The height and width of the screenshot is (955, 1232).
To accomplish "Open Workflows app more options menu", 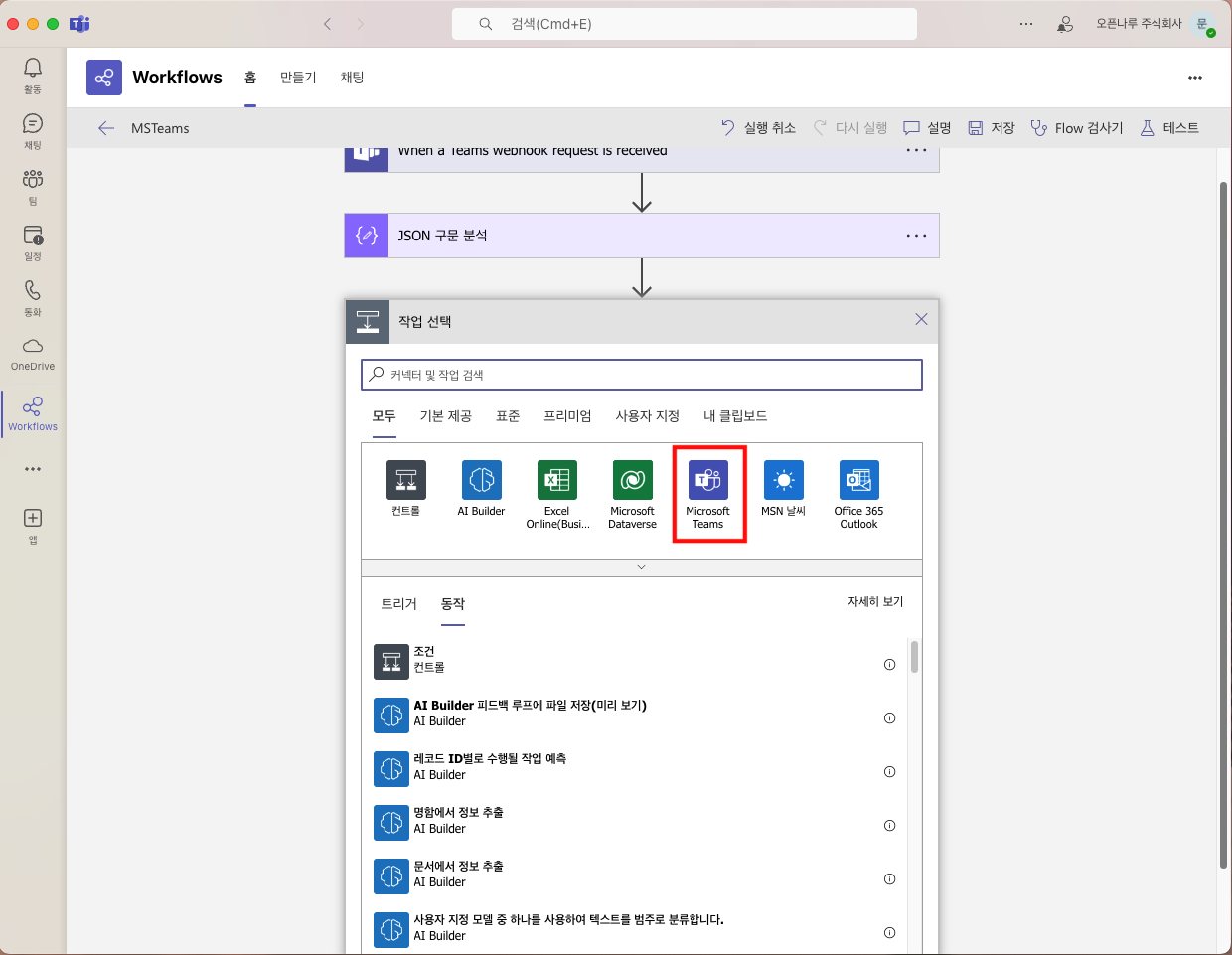I will 1194,78.
